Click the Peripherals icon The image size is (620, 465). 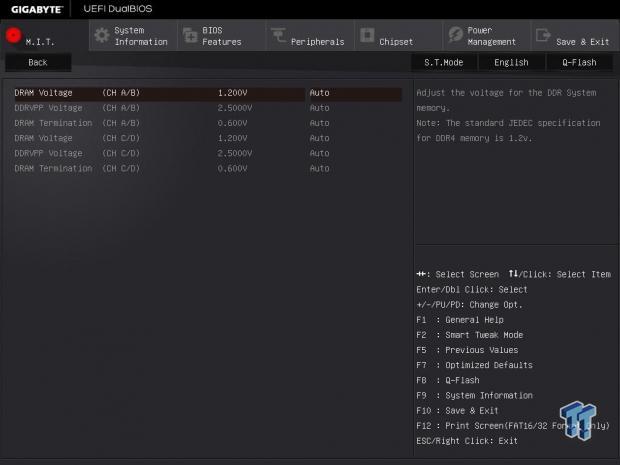pyautogui.click(x=279, y=36)
